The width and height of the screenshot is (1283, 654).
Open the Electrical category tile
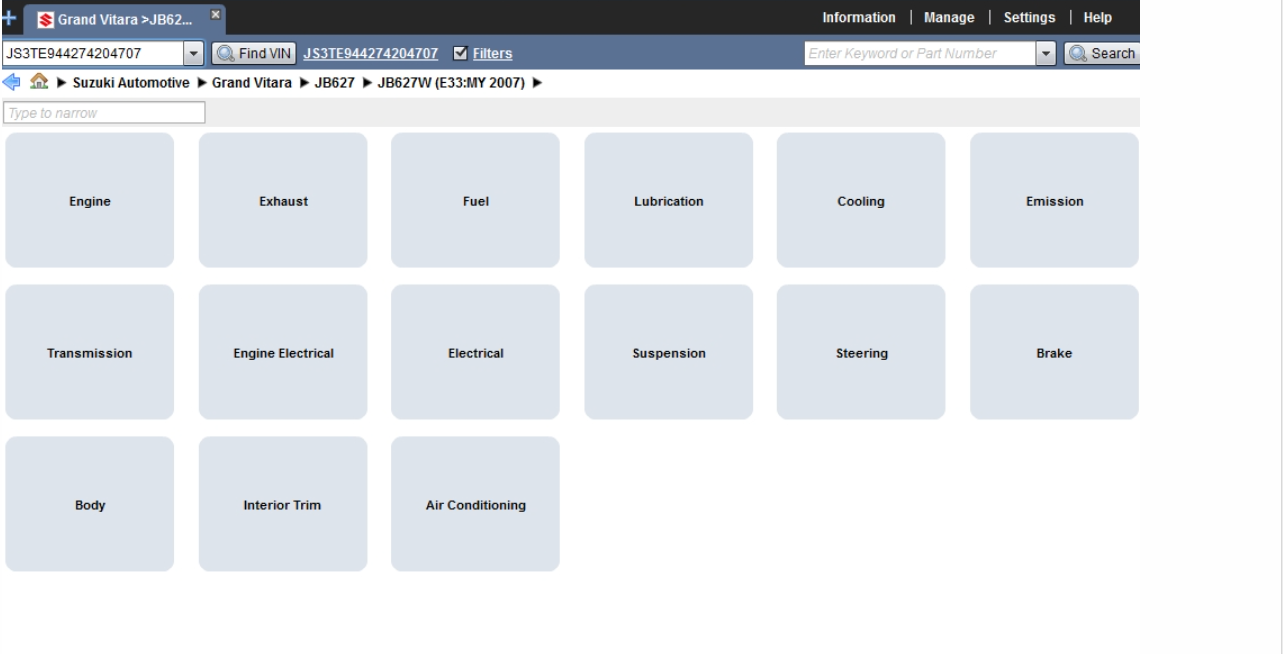click(x=475, y=353)
